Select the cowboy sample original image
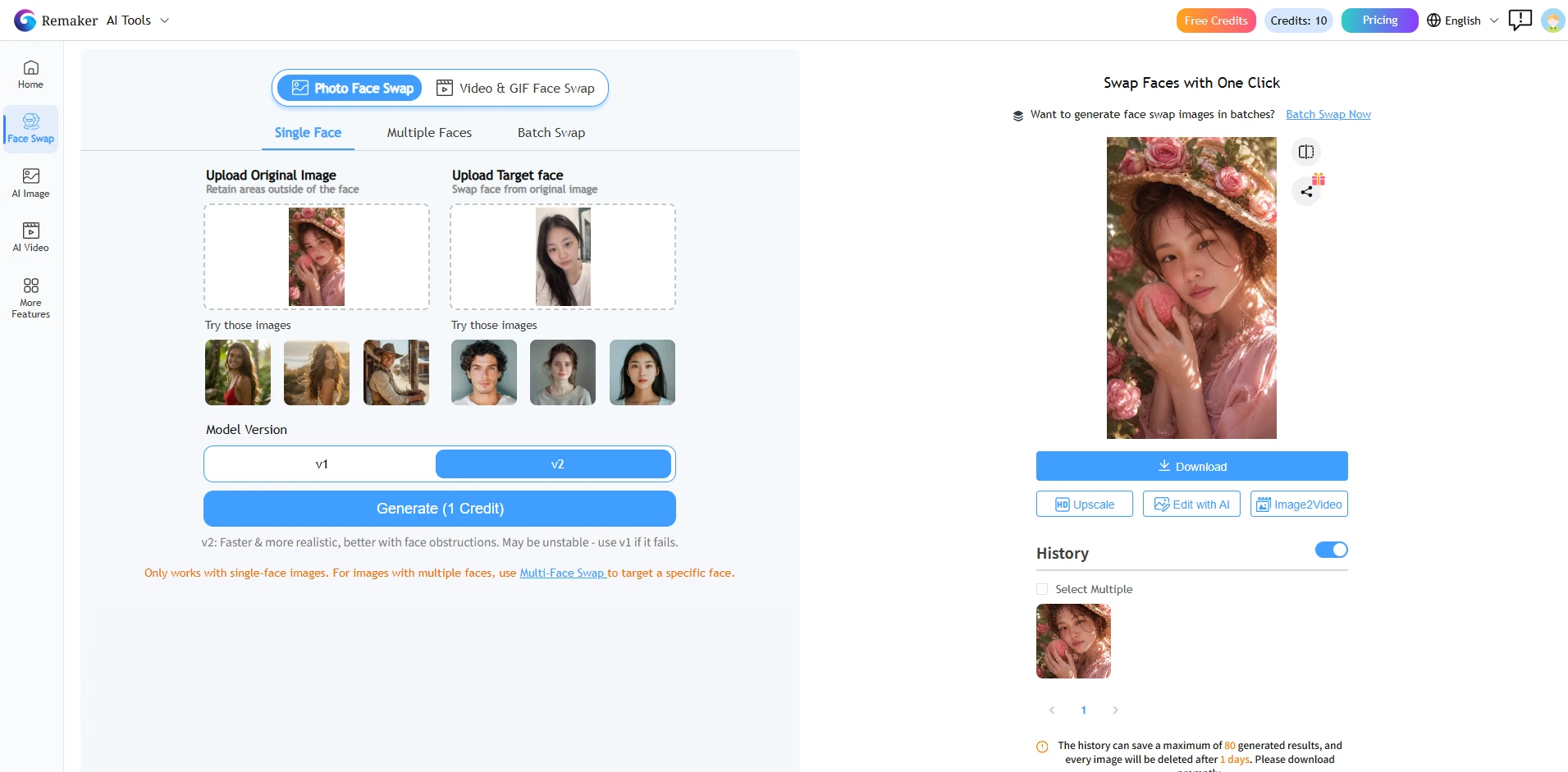This screenshot has width=1568, height=772. [x=396, y=372]
